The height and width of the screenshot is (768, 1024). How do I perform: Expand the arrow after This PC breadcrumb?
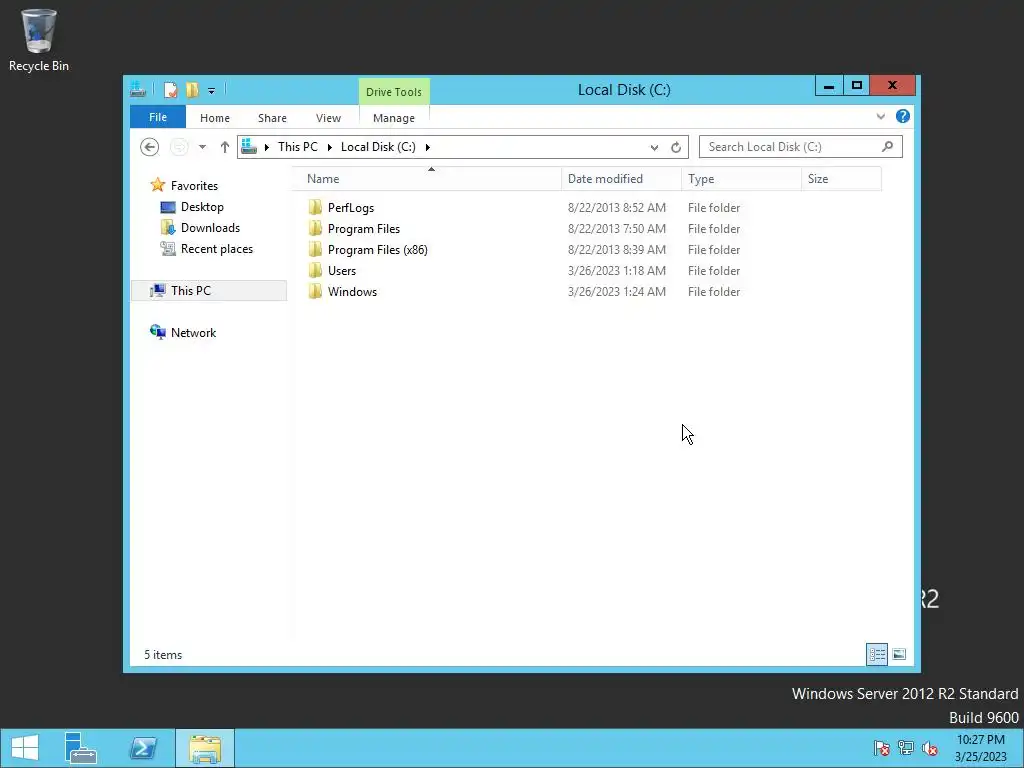329,147
